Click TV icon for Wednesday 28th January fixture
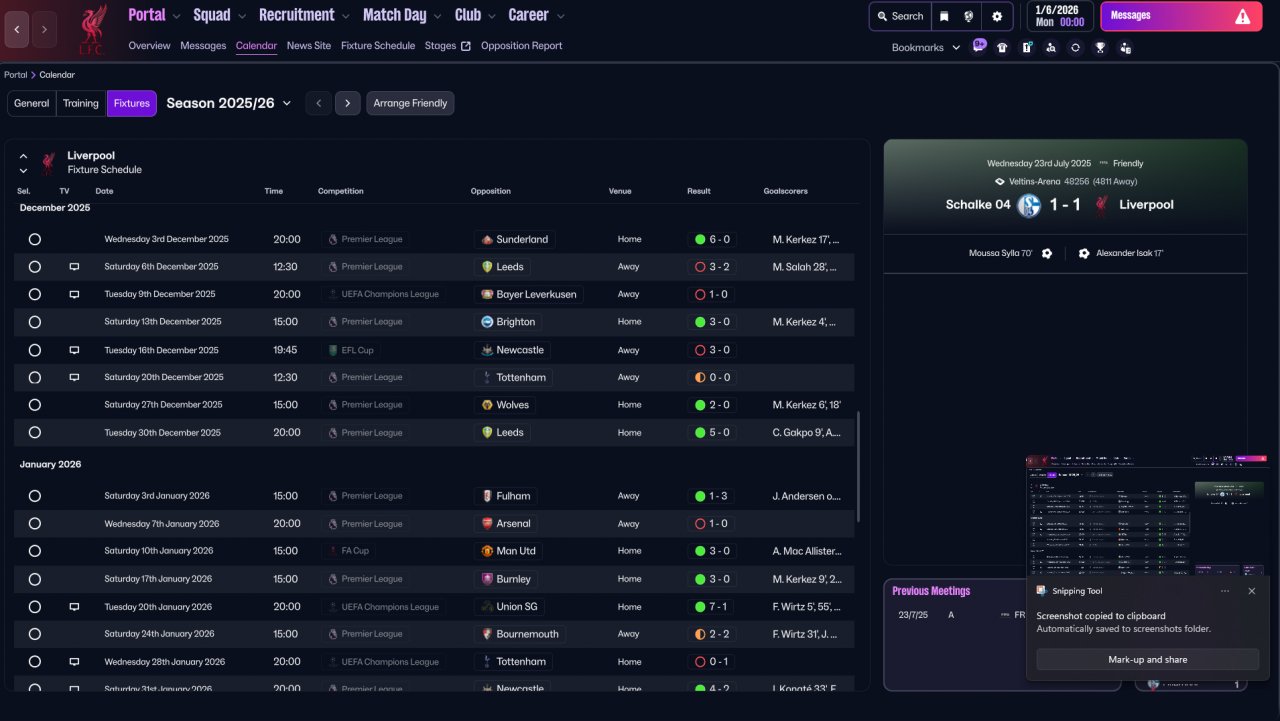The height and width of the screenshot is (721, 1280). pos(74,662)
